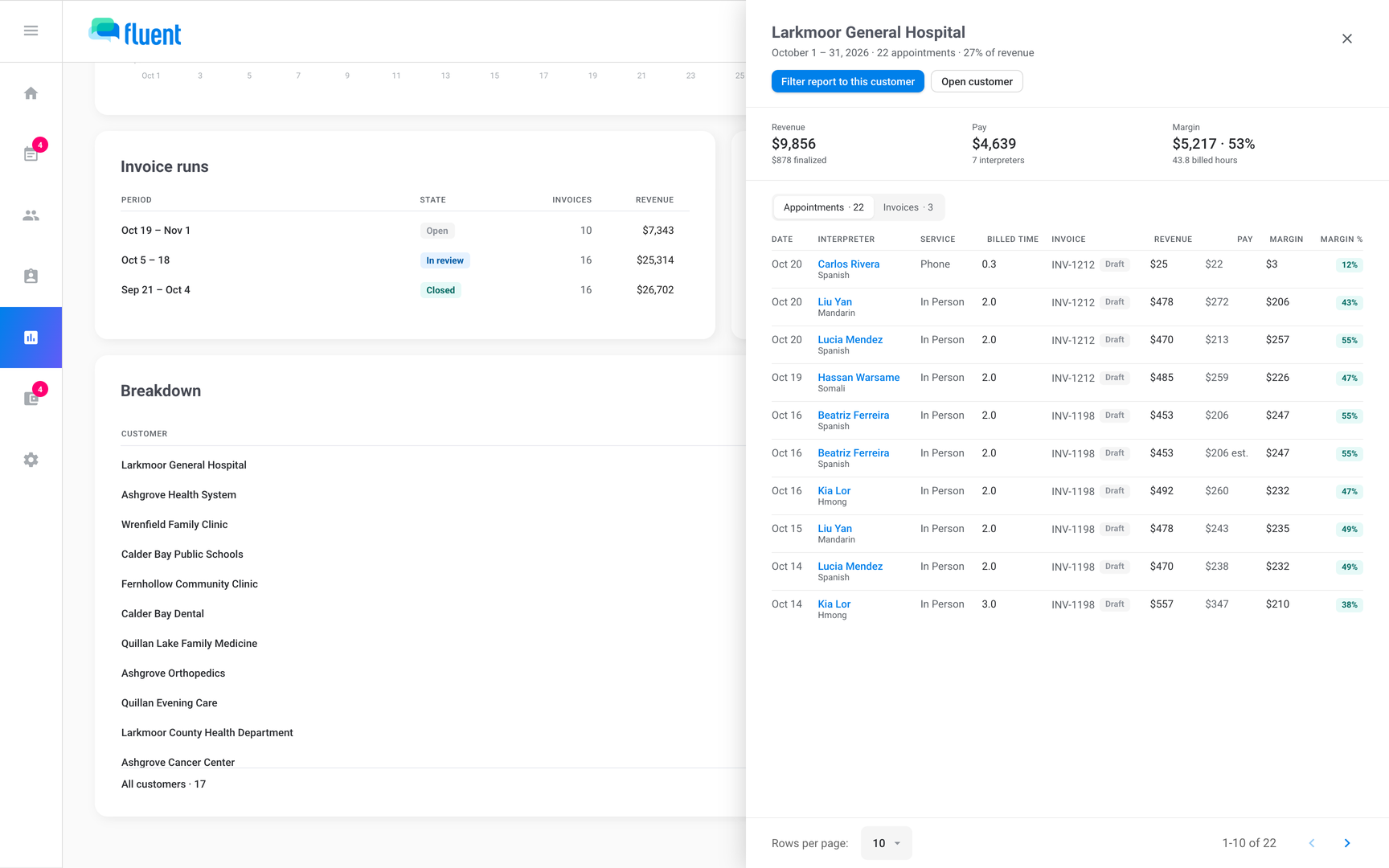Sort by the Margin % column header
This screenshot has height=868, width=1389.
[1341, 240]
